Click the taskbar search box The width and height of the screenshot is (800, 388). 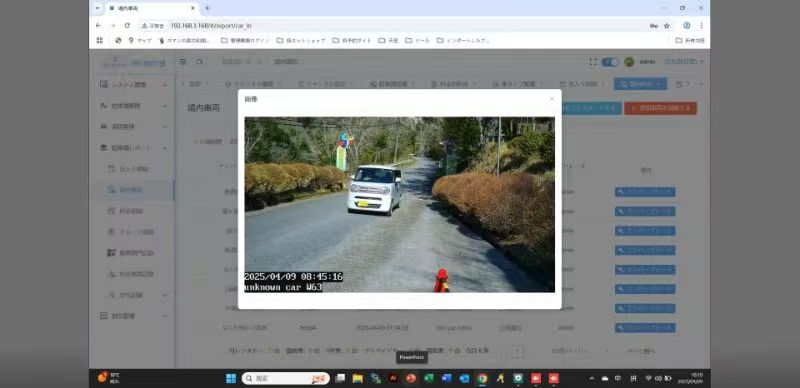click(286, 378)
